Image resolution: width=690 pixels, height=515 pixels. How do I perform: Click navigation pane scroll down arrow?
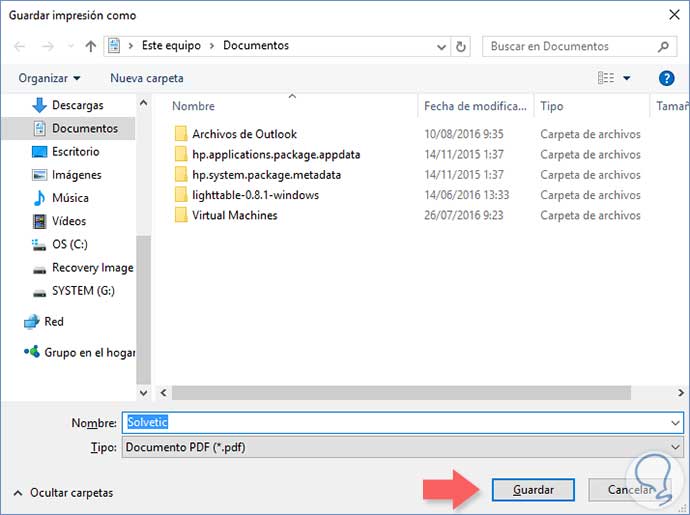tap(143, 393)
